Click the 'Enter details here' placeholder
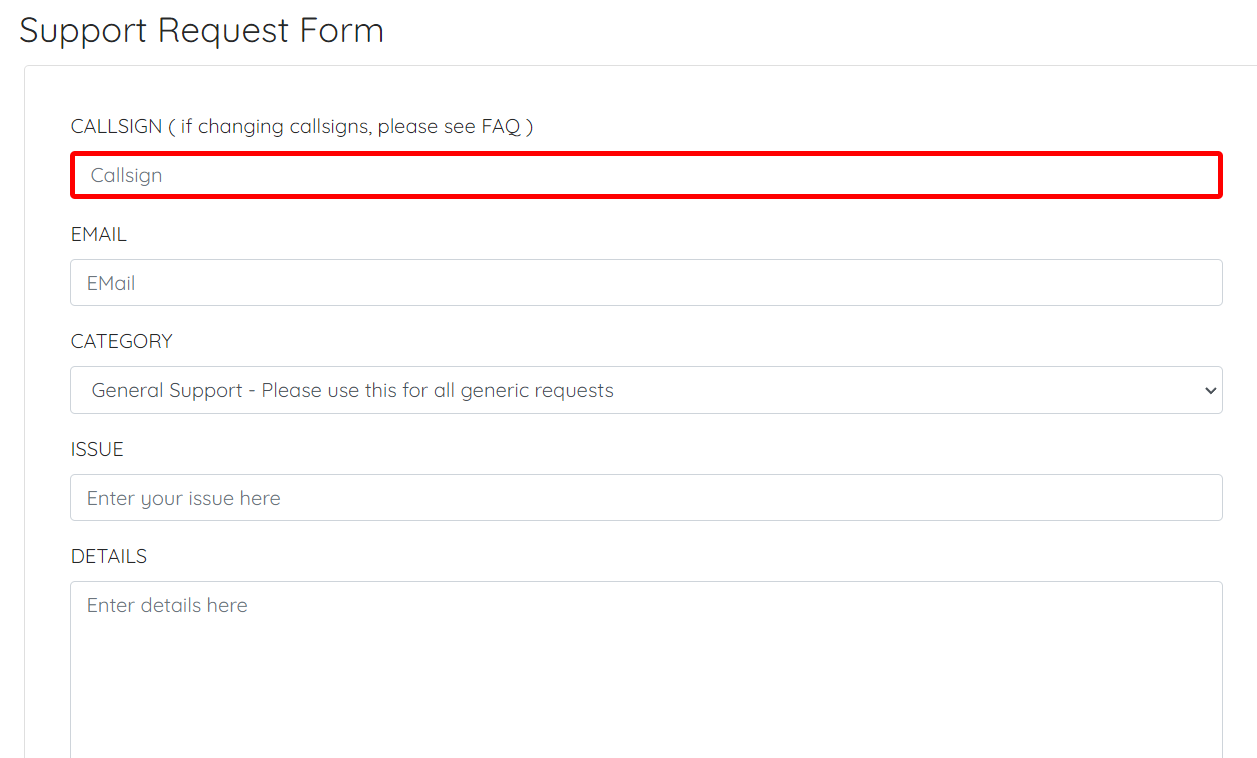Viewport: 1257px width, 758px height. click(x=167, y=605)
